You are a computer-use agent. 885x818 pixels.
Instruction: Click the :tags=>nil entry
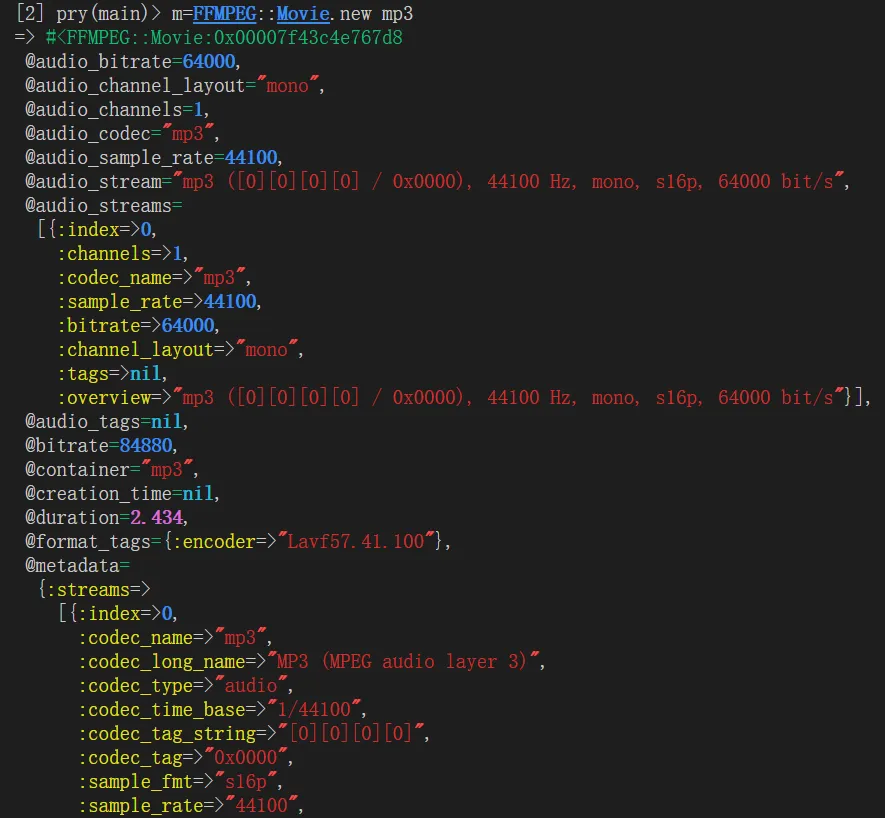[x=112, y=373]
